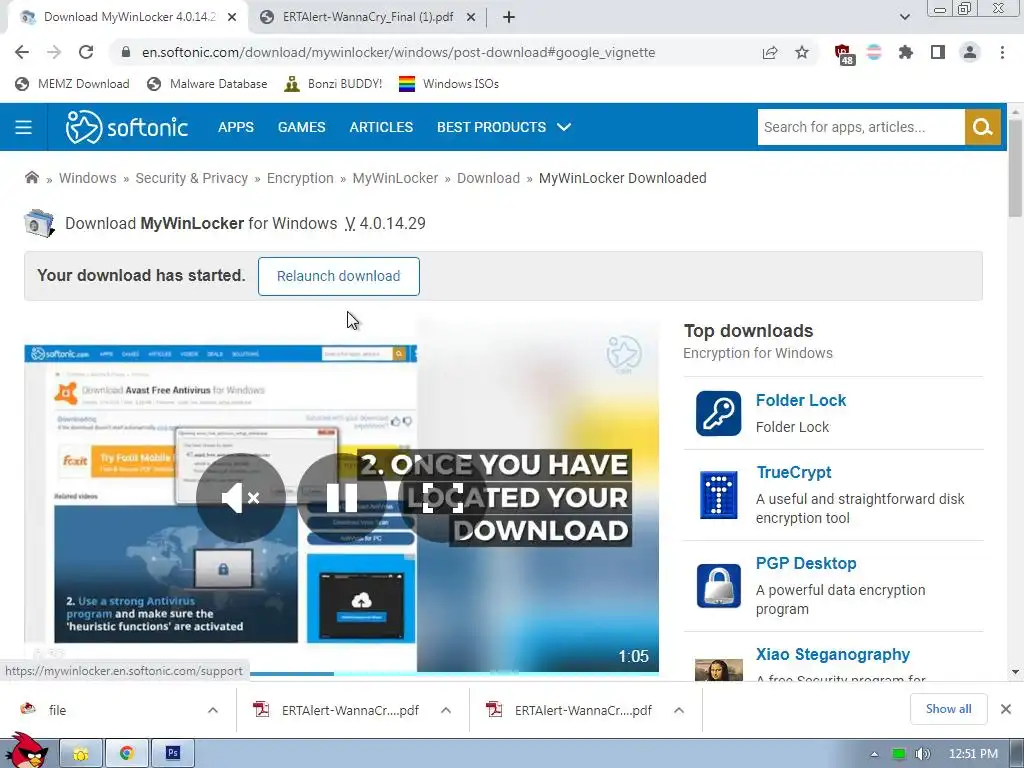The image size is (1024, 768).
Task: Open the Chrome profile avatar
Action: click(970, 52)
